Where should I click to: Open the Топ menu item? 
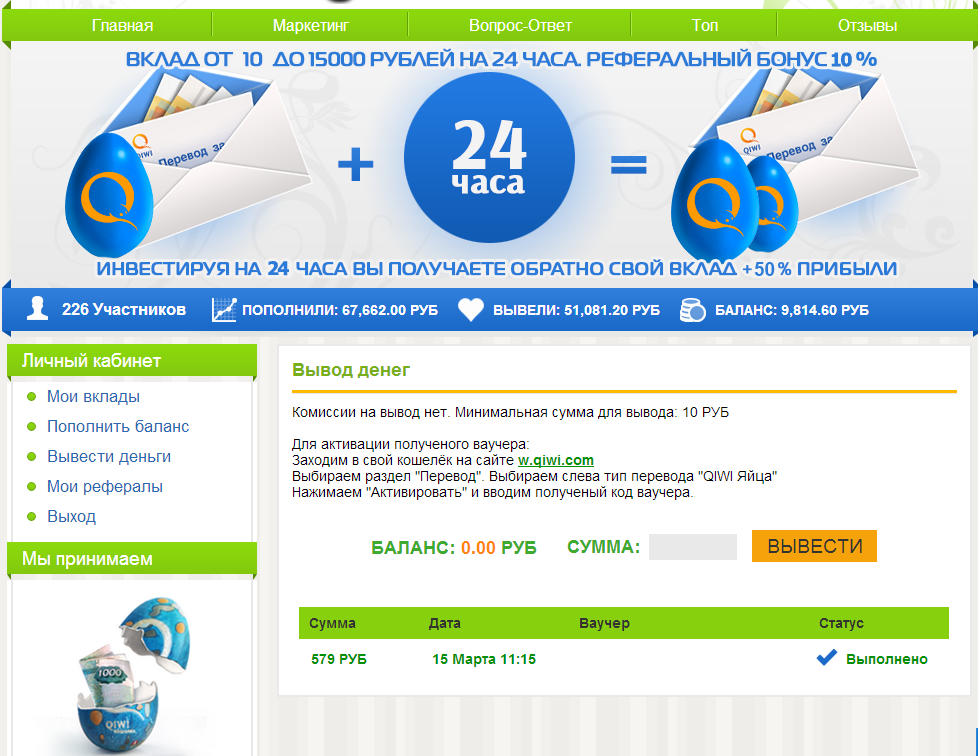pos(705,26)
